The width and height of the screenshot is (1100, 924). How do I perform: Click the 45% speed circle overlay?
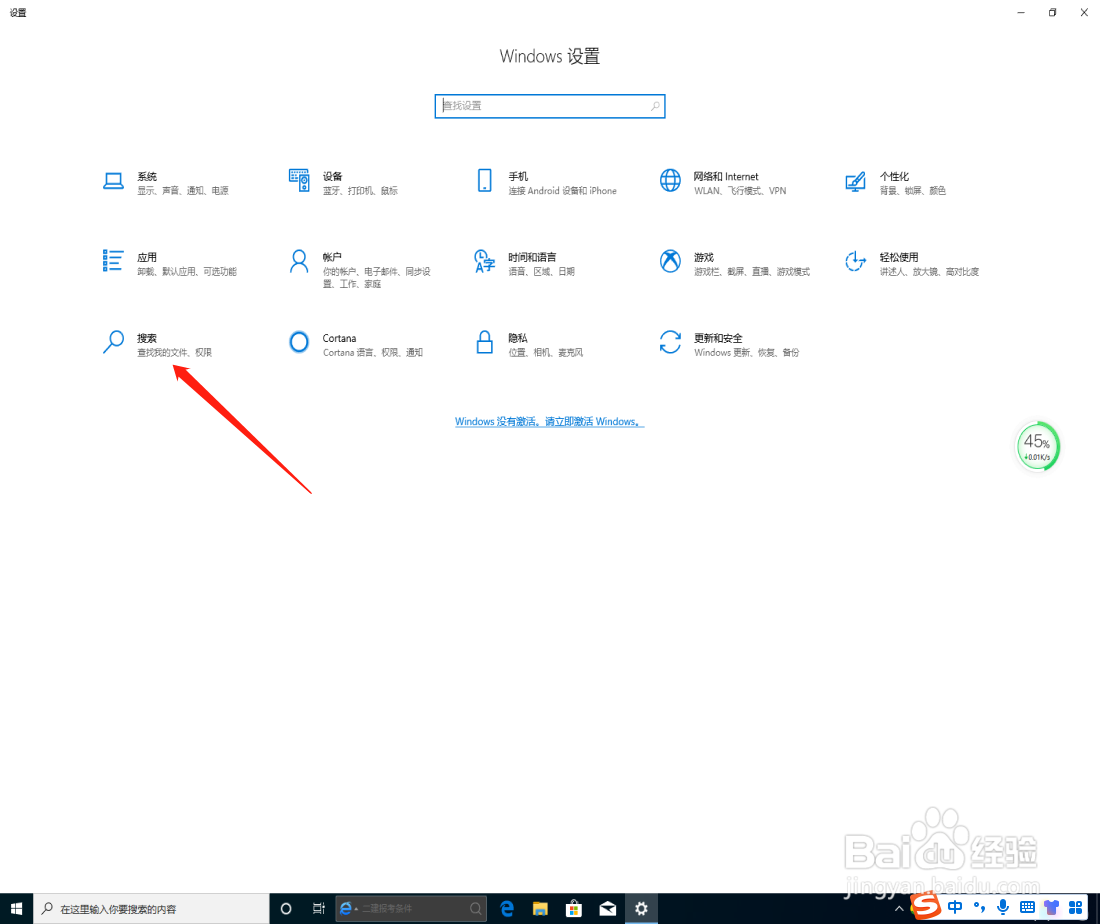[x=1037, y=446]
